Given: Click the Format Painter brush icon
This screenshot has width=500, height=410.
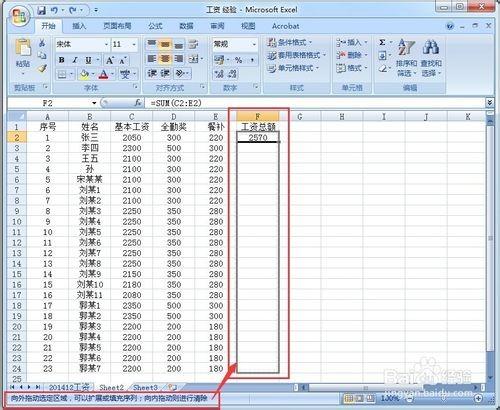Looking at the screenshot, I should pos(42,69).
